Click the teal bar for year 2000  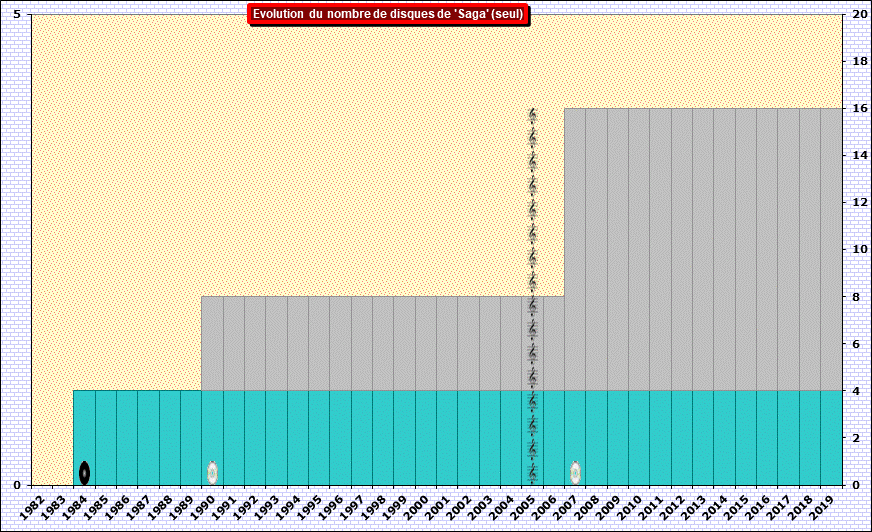(x=425, y=437)
